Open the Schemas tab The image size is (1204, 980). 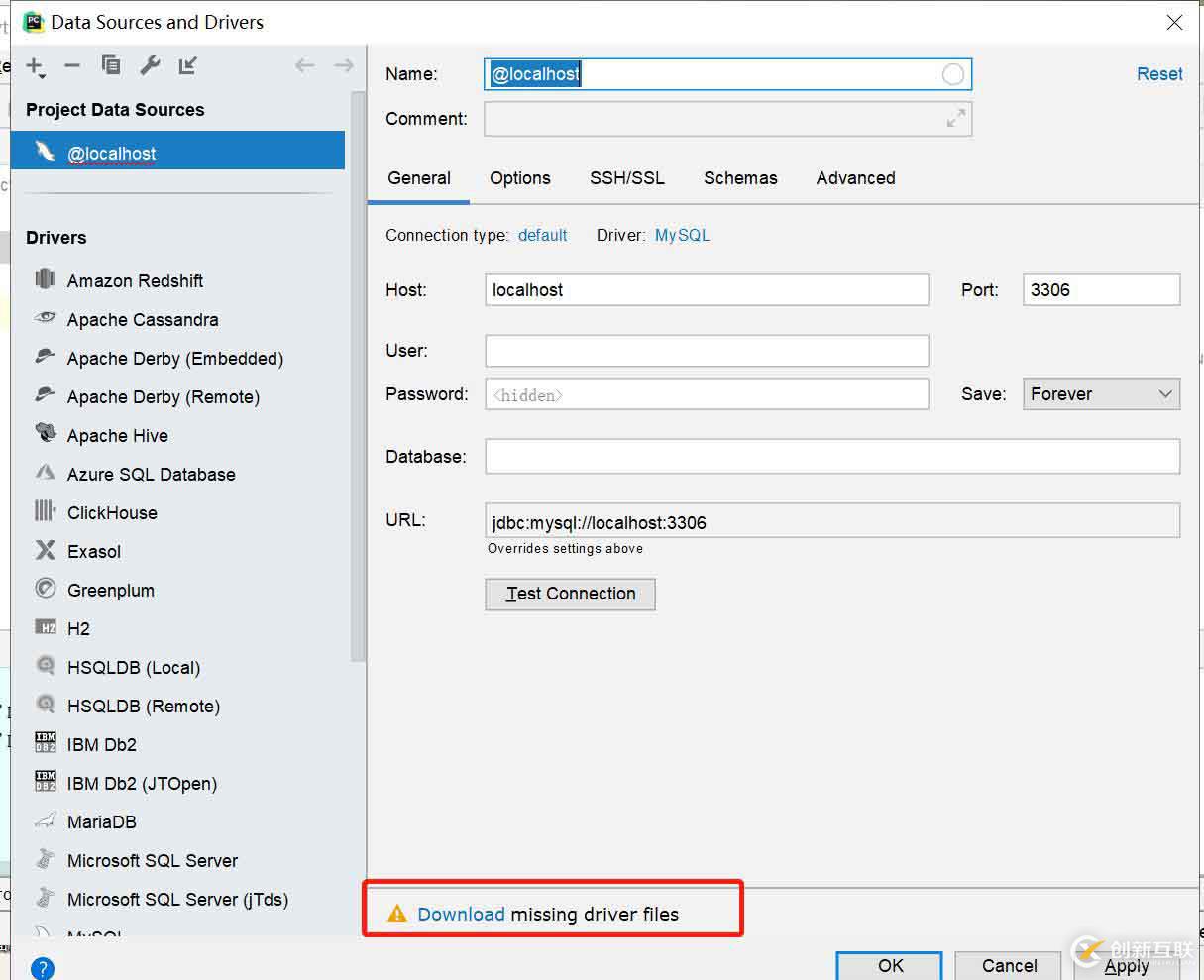click(740, 178)
